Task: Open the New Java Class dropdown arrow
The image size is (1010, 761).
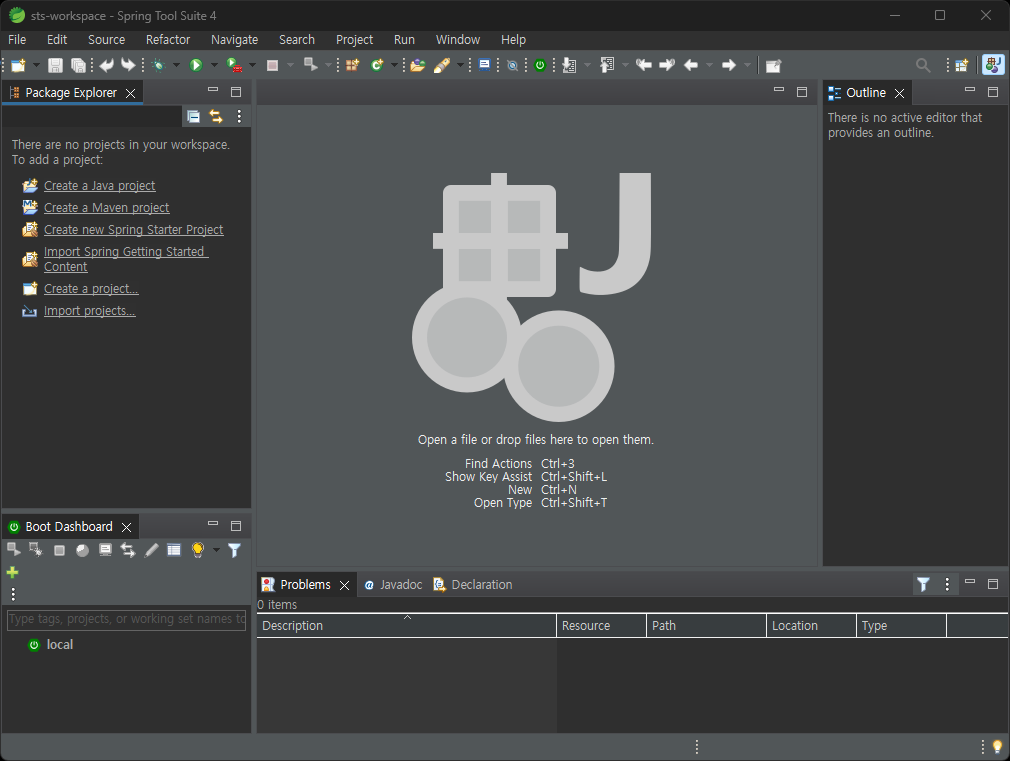Action: click(x=394, y=65)
